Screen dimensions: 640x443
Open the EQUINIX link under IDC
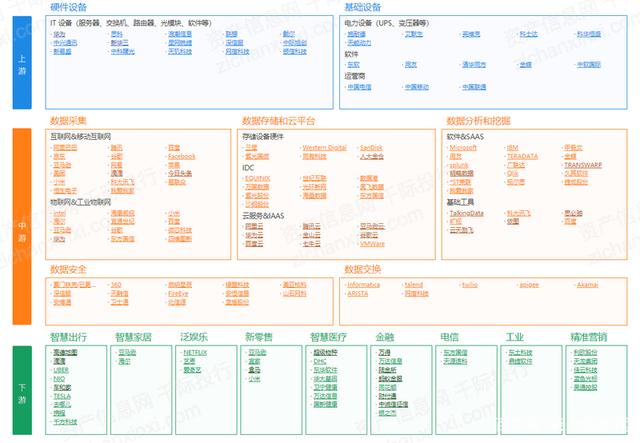[x=258, y=178]
